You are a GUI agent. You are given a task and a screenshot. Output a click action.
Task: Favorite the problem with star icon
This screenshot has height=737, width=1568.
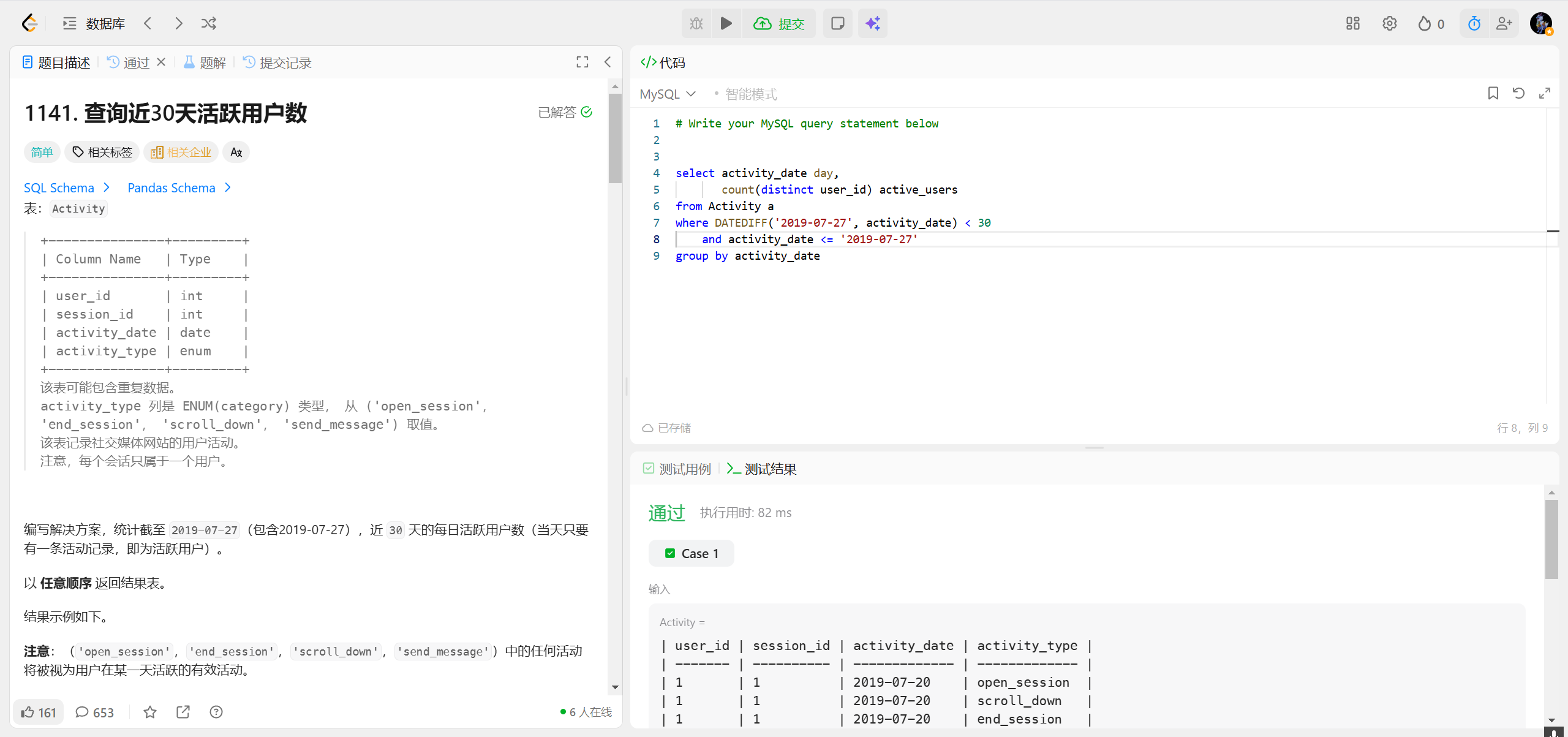[x=150, y=712]
